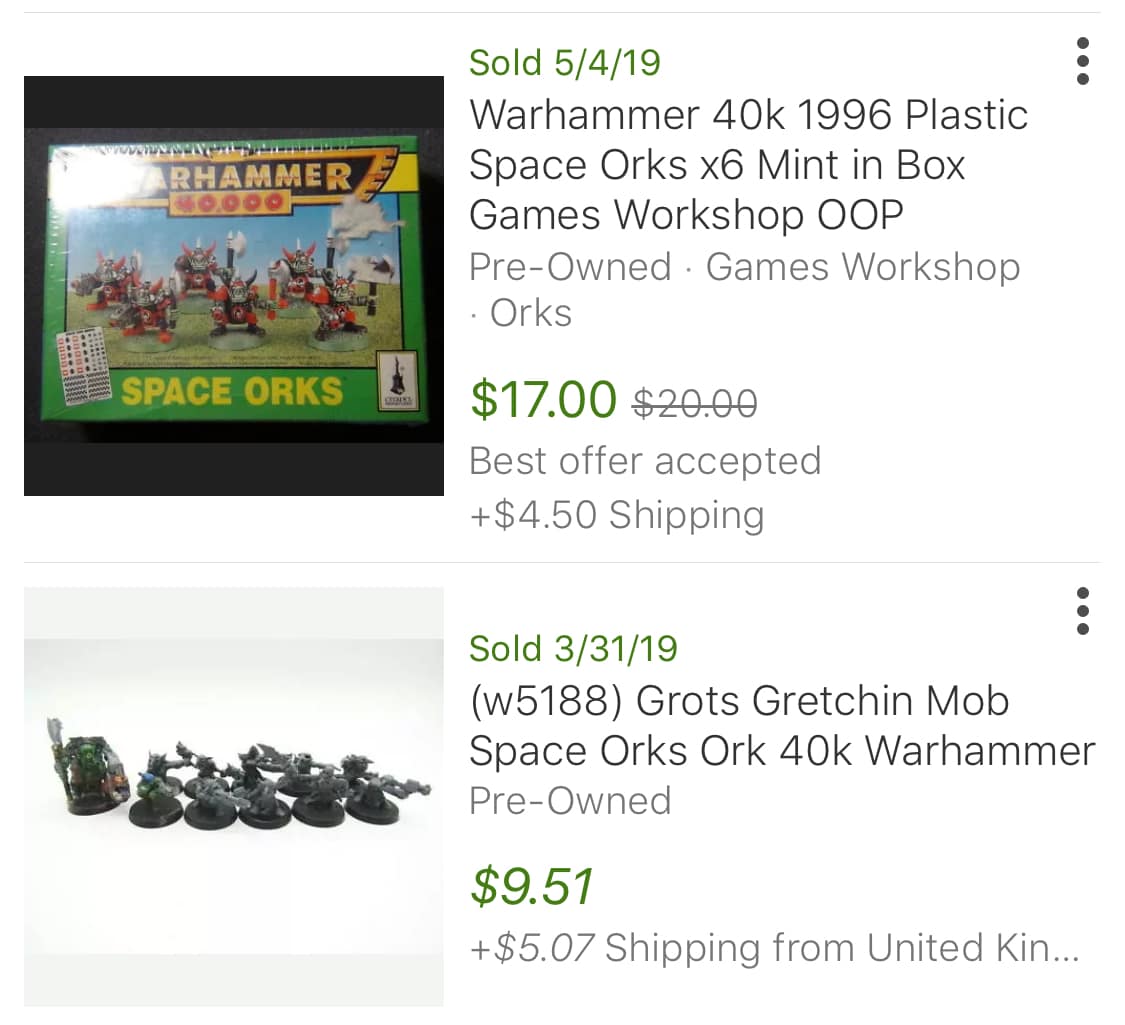Open the three-dot menu for the Grots Gretchin listing

pos(1082,611)
